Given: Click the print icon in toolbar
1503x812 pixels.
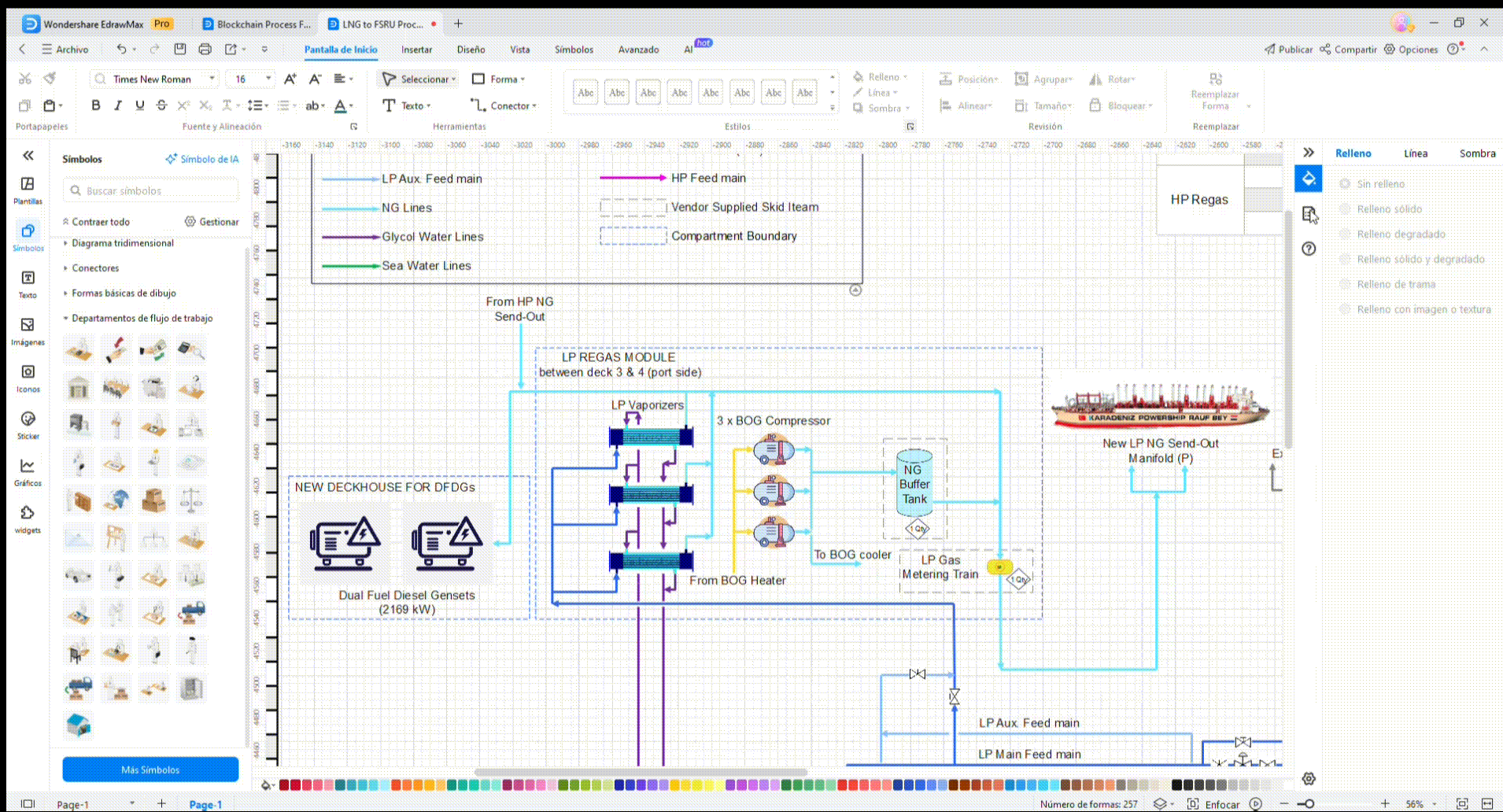Looking at the screenshot, I should point(205,49).
